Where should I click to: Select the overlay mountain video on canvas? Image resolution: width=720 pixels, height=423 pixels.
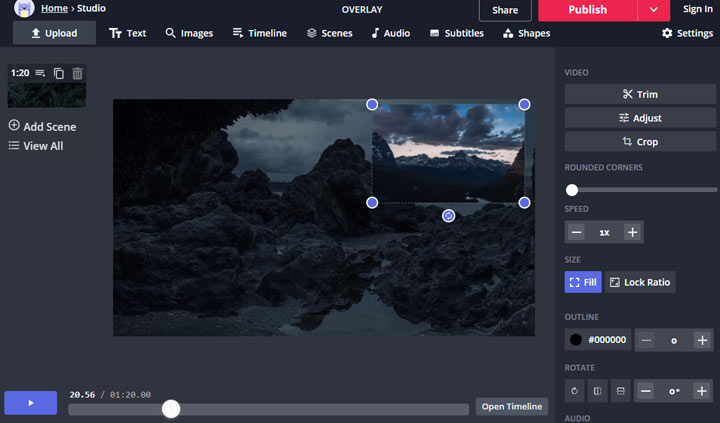(x=448, y=153)
